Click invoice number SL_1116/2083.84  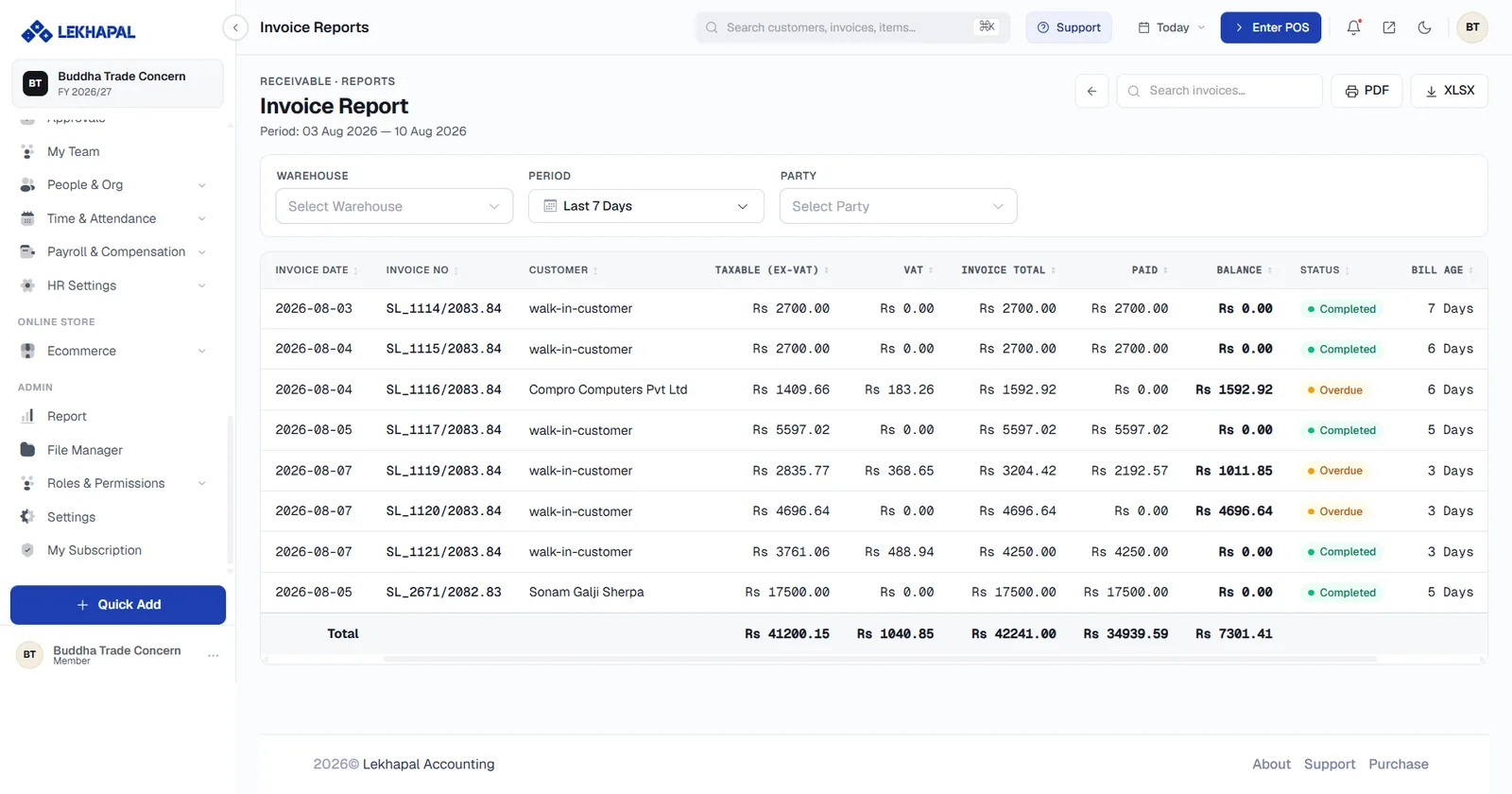click(x=443, y=389)
